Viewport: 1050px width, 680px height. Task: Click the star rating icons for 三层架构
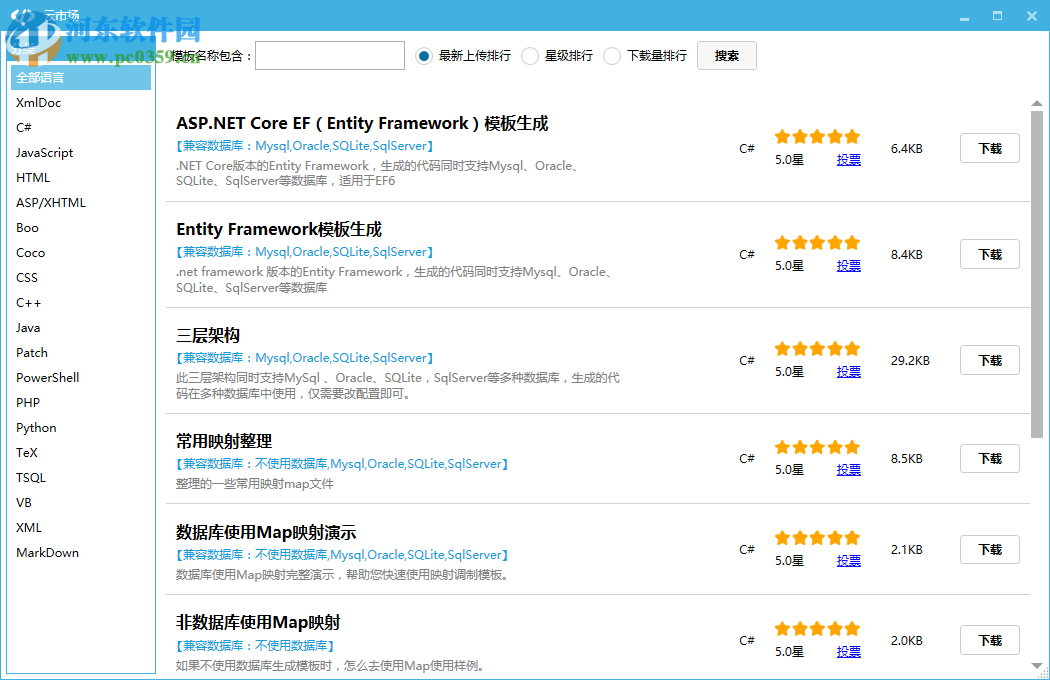(817, 348)
